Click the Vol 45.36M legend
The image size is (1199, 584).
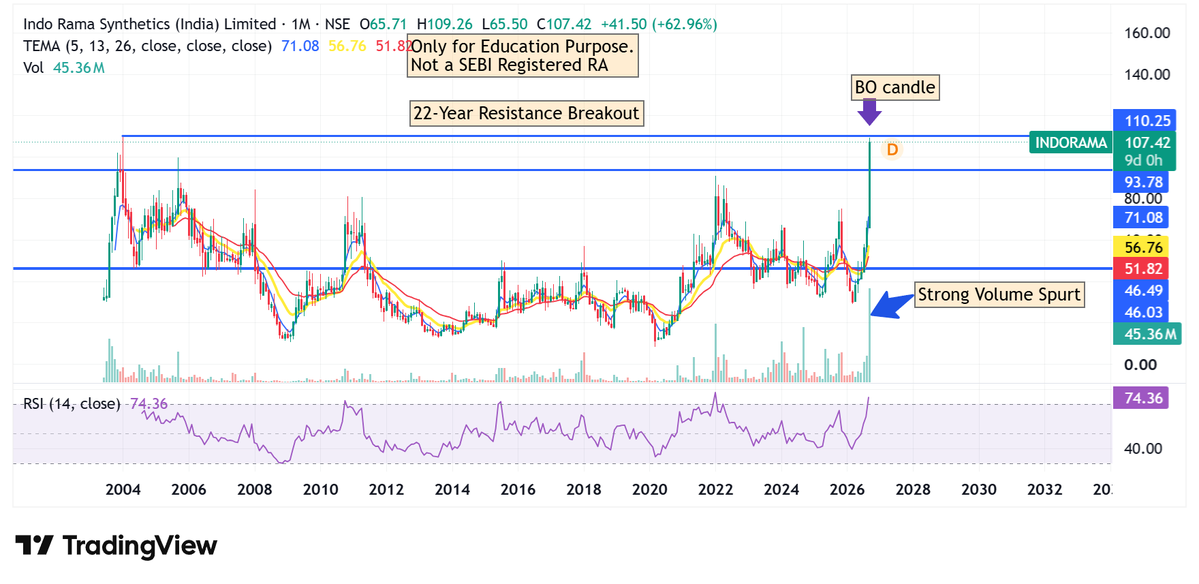click(x=64, y=67)
